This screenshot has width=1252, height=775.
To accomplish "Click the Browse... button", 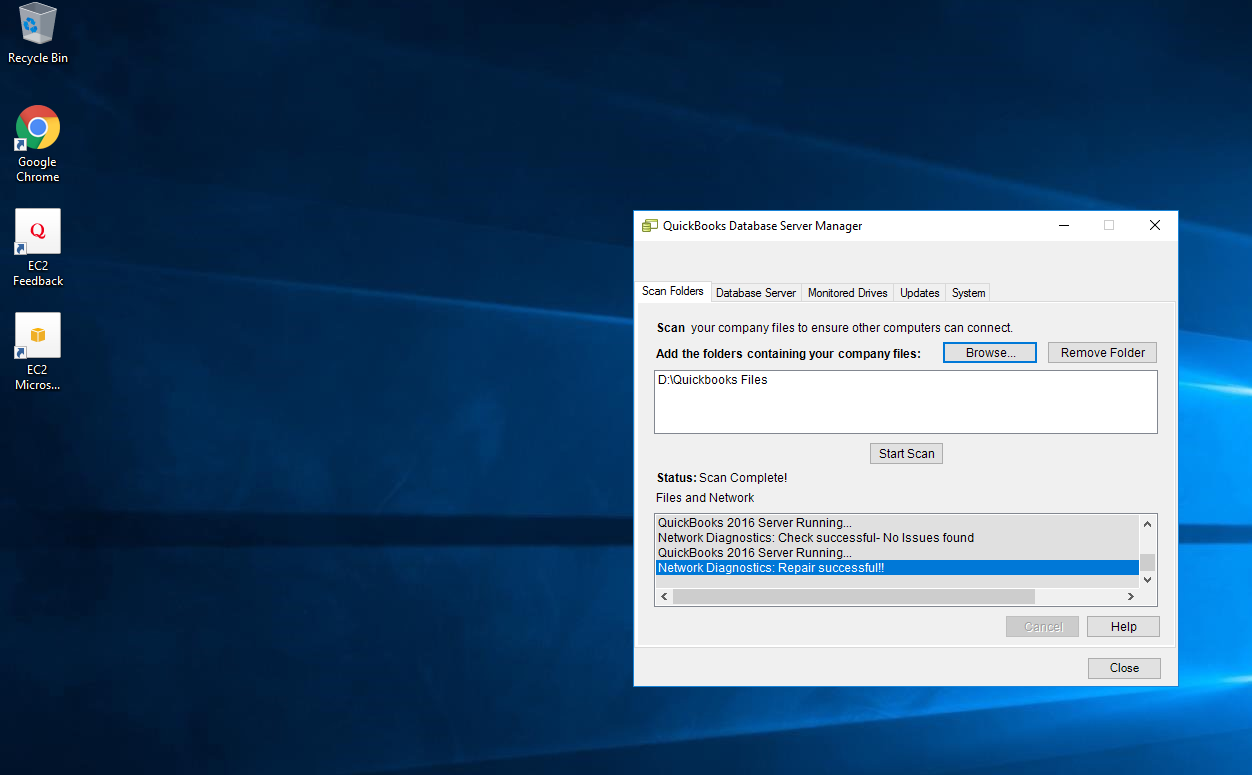I will click(990, 353).
